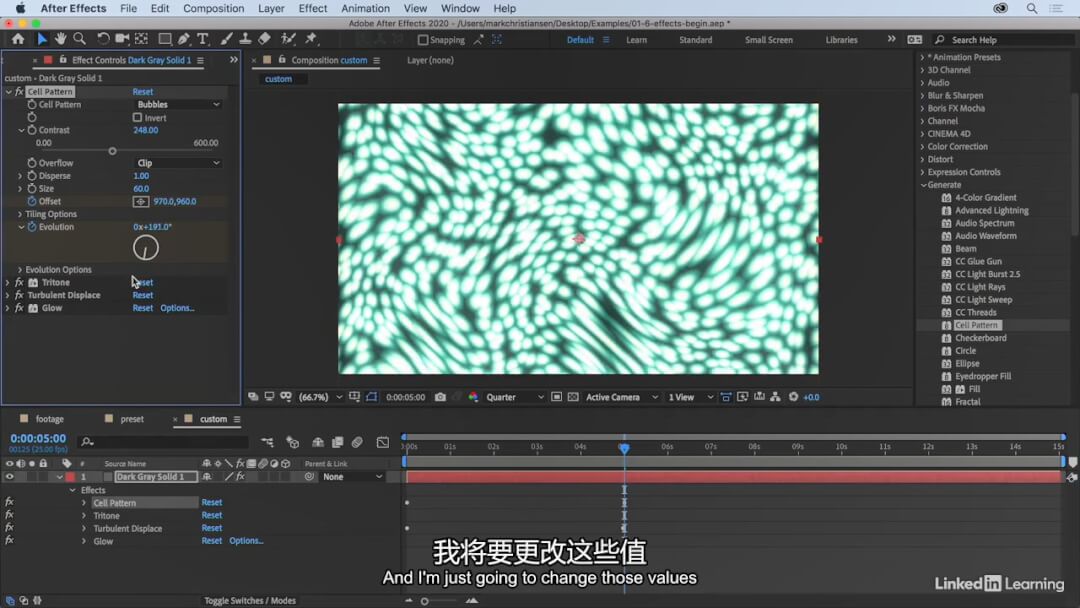Click the timeline playhead marker at 05s

[624, 448]
